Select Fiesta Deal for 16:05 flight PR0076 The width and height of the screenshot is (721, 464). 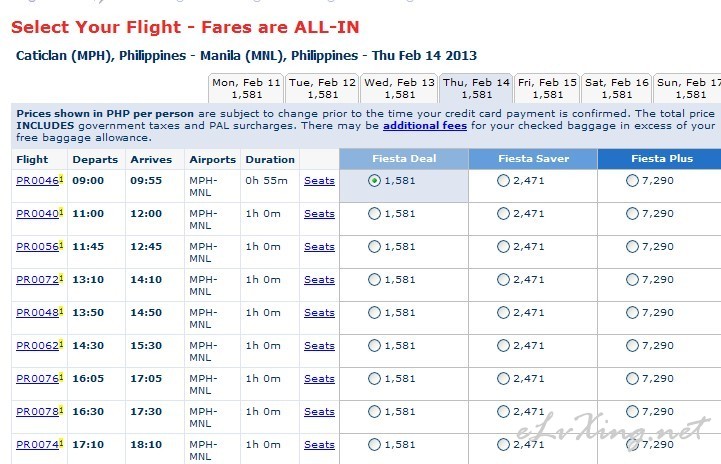coord(374,378)
